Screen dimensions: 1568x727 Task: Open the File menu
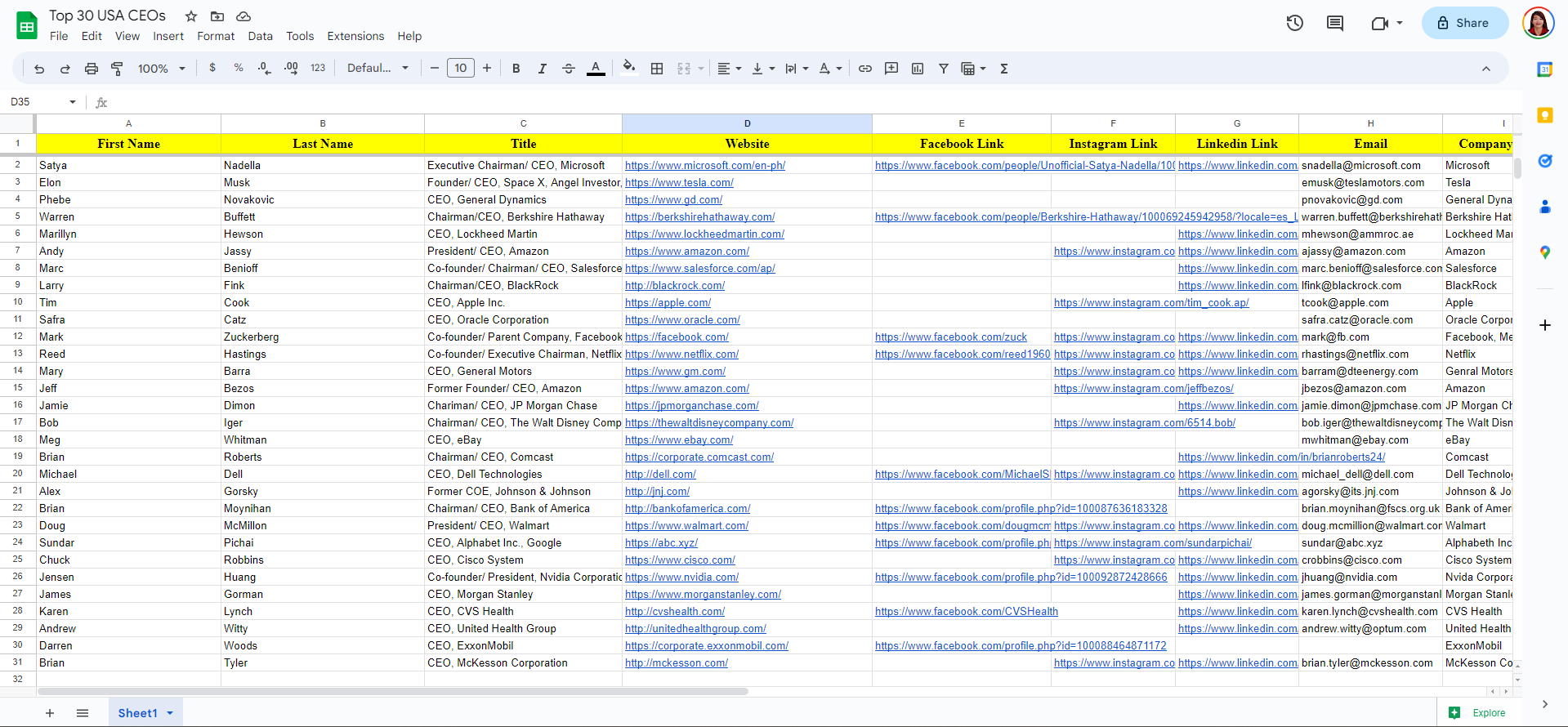(59, 36)
